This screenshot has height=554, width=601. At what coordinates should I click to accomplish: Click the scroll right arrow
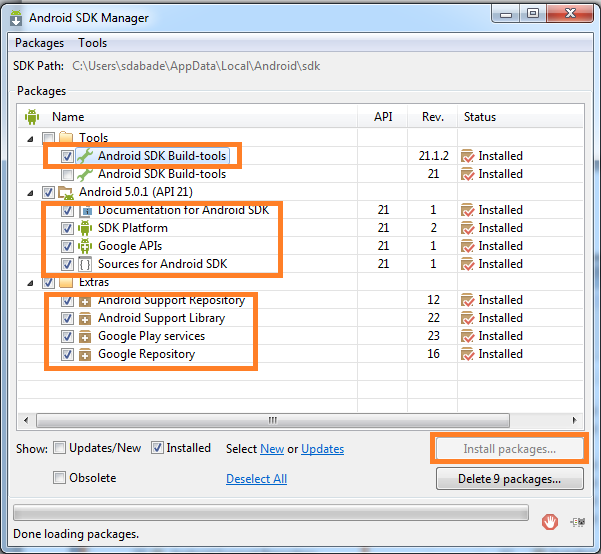(575, 420)
